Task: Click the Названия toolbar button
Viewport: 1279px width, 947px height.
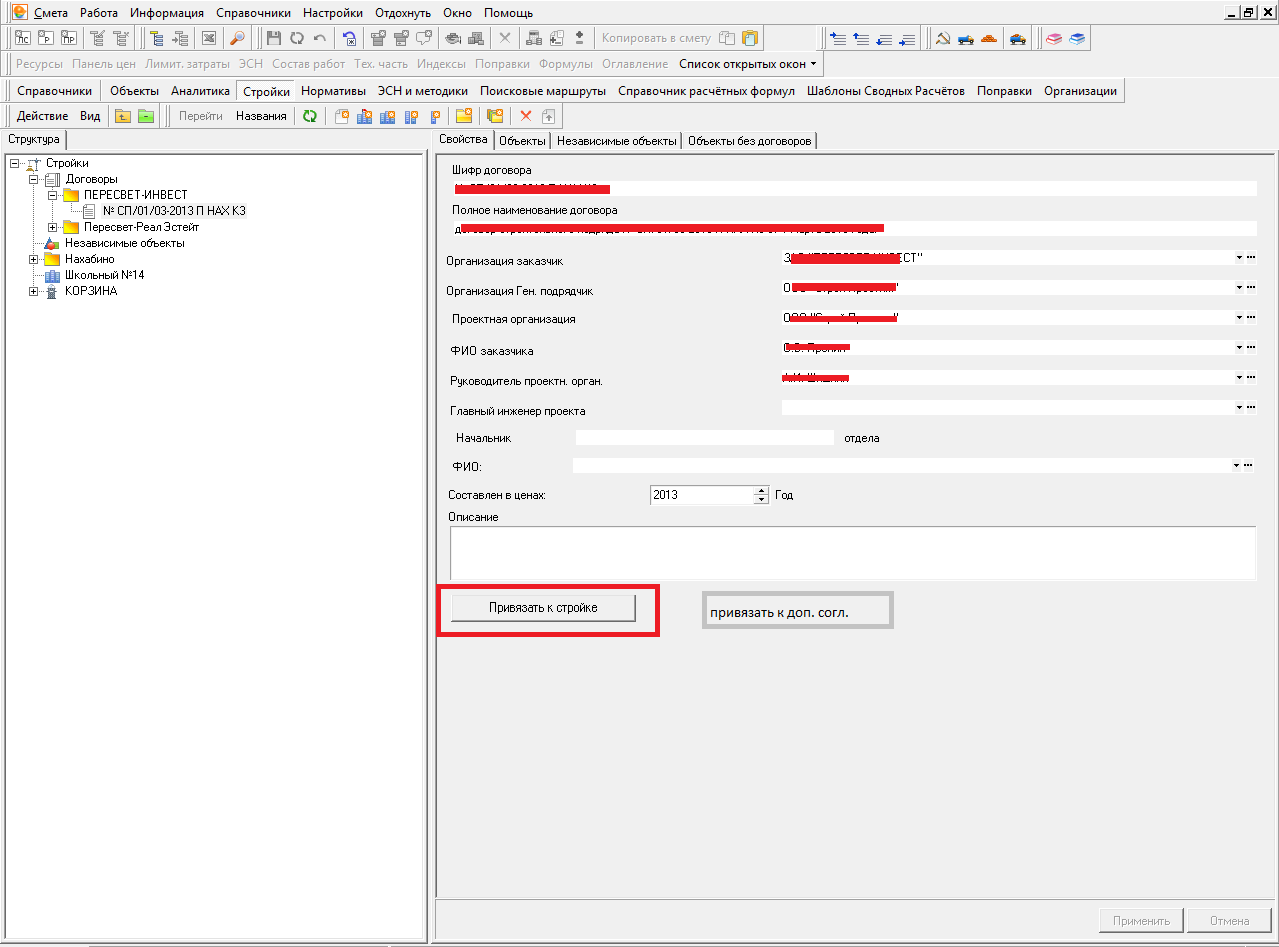Action: (261, 116)
